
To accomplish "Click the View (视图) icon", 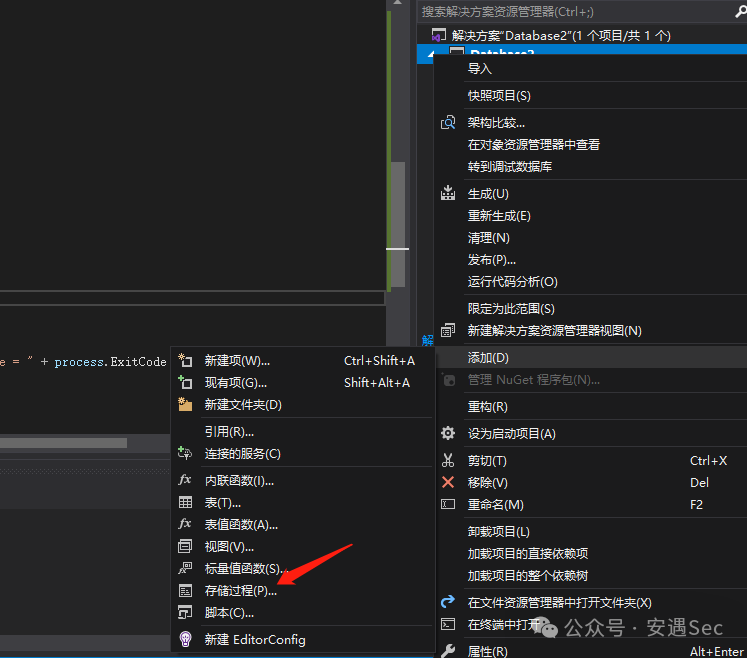I will [185, 546].
